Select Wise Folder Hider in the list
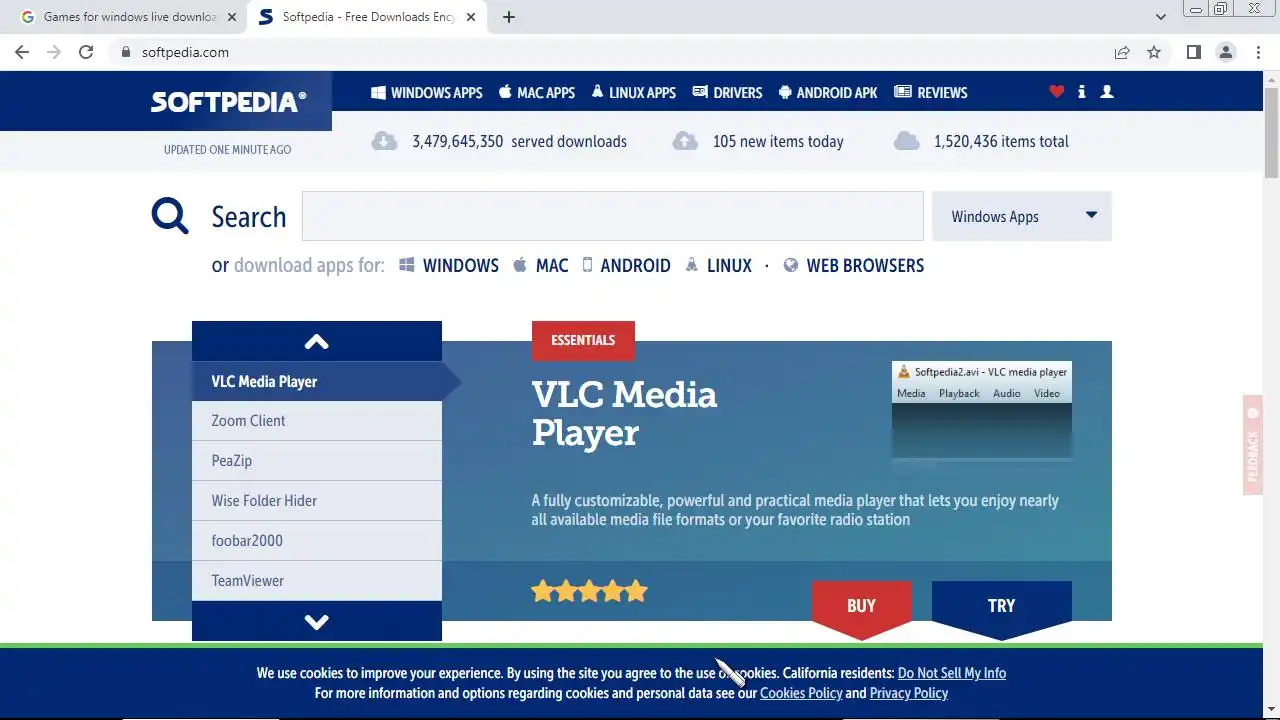This screenshot has height=720, width=1280. point(317,501)
